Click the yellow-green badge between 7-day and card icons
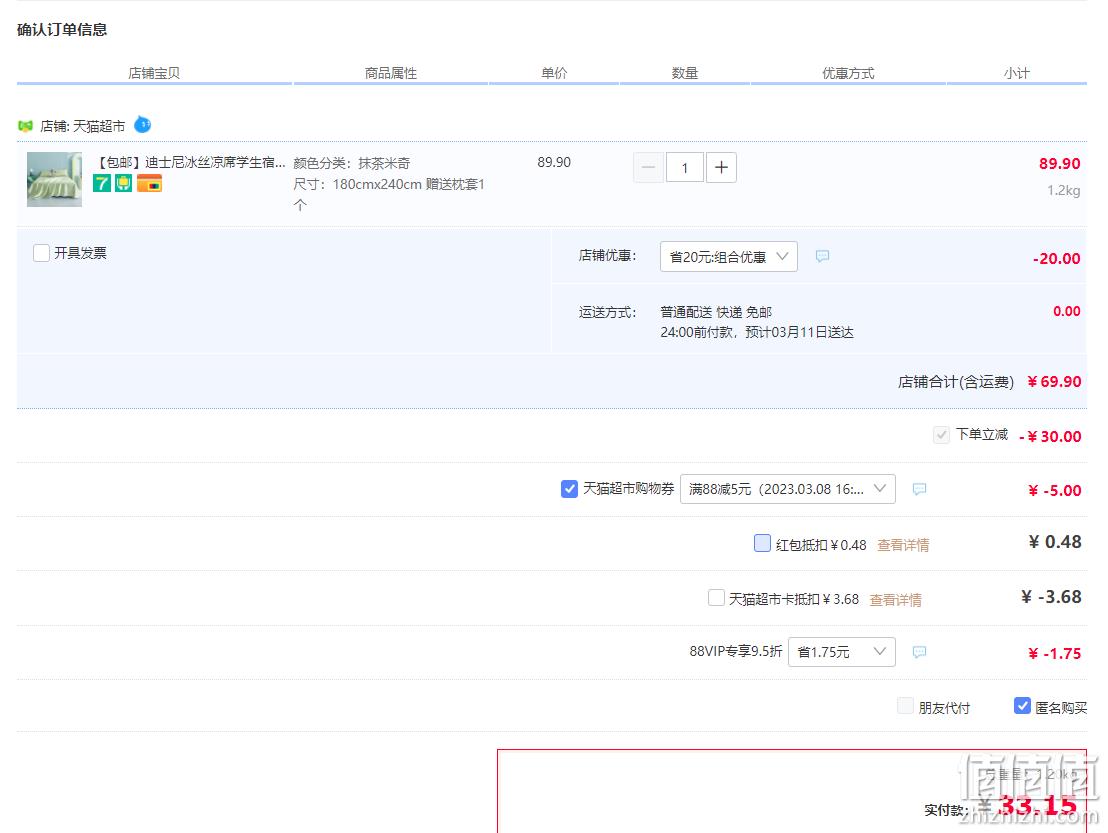1108x833 pixels. click(x=124, y=184)
